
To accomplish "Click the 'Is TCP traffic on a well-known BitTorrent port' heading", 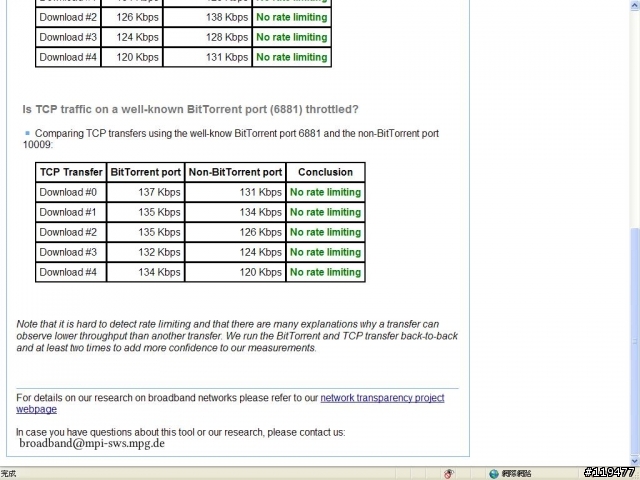I will [190, 109].
